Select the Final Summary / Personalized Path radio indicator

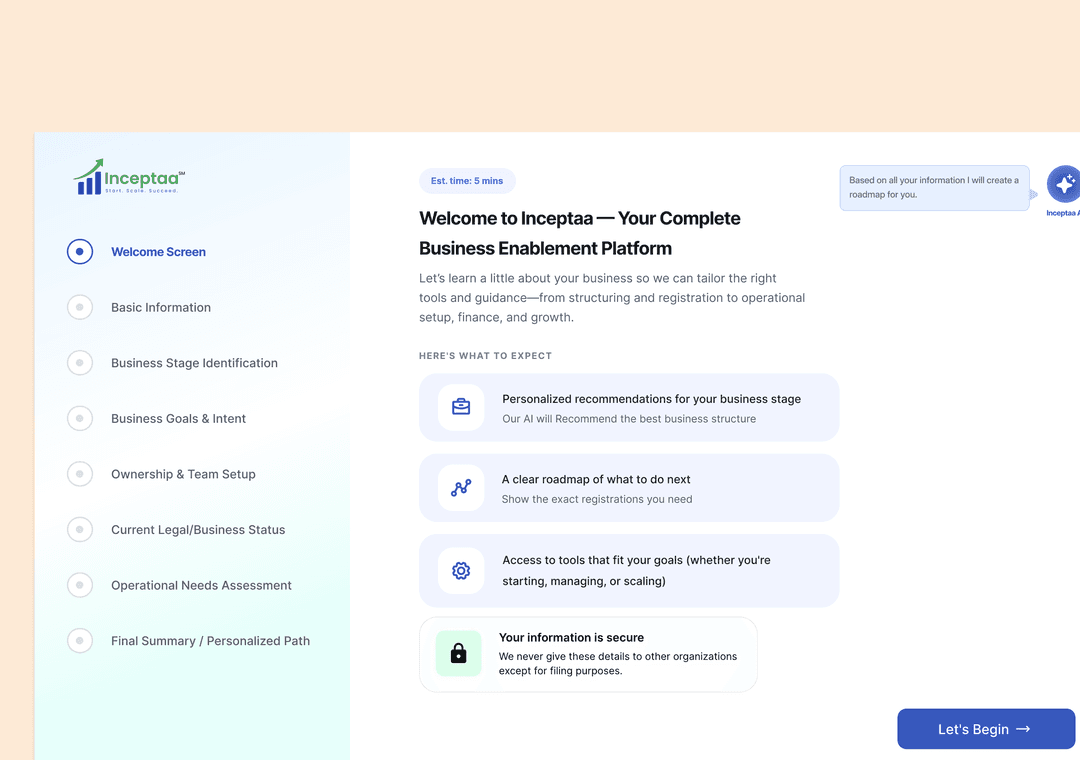80,641
